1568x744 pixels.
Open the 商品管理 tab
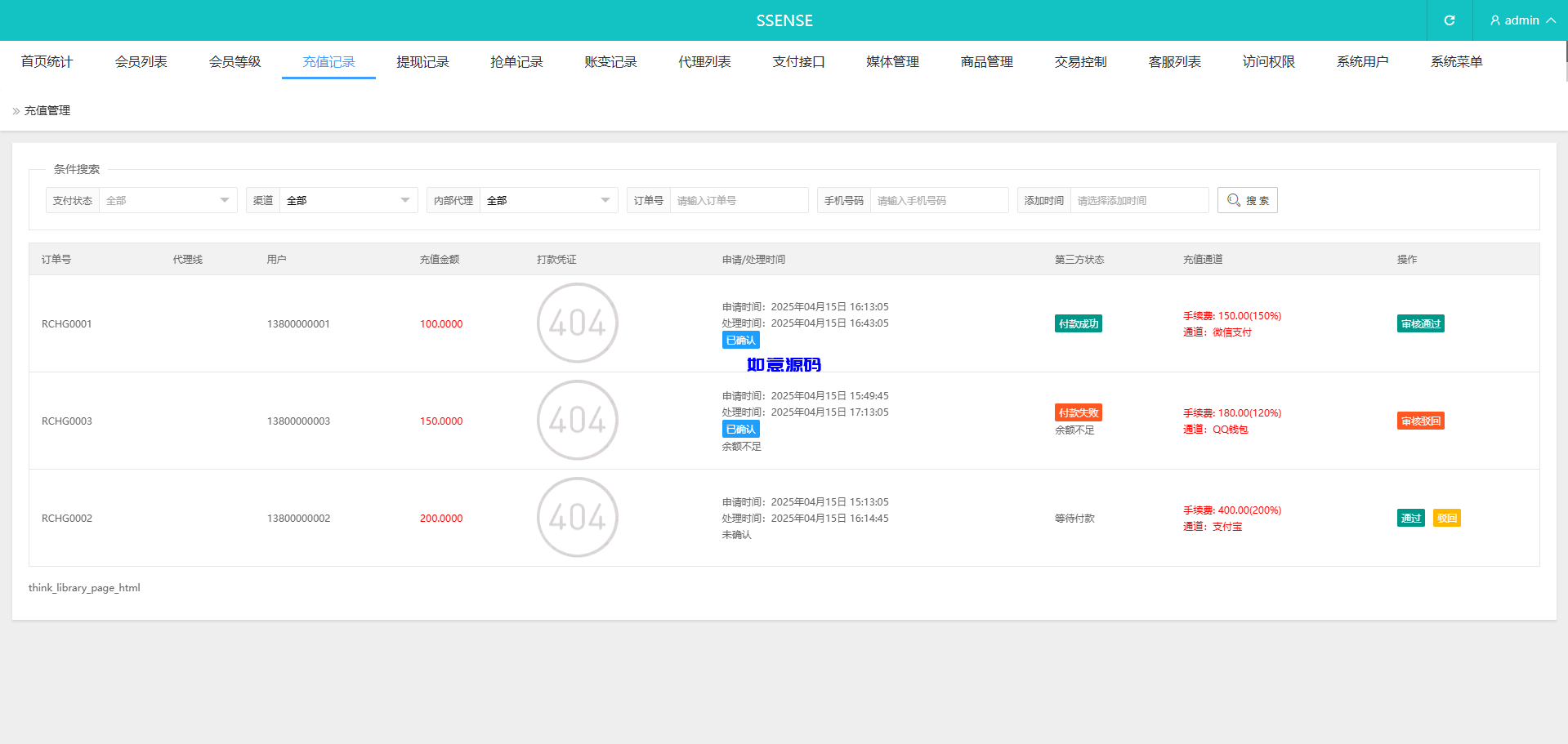(x=986, y=62)
